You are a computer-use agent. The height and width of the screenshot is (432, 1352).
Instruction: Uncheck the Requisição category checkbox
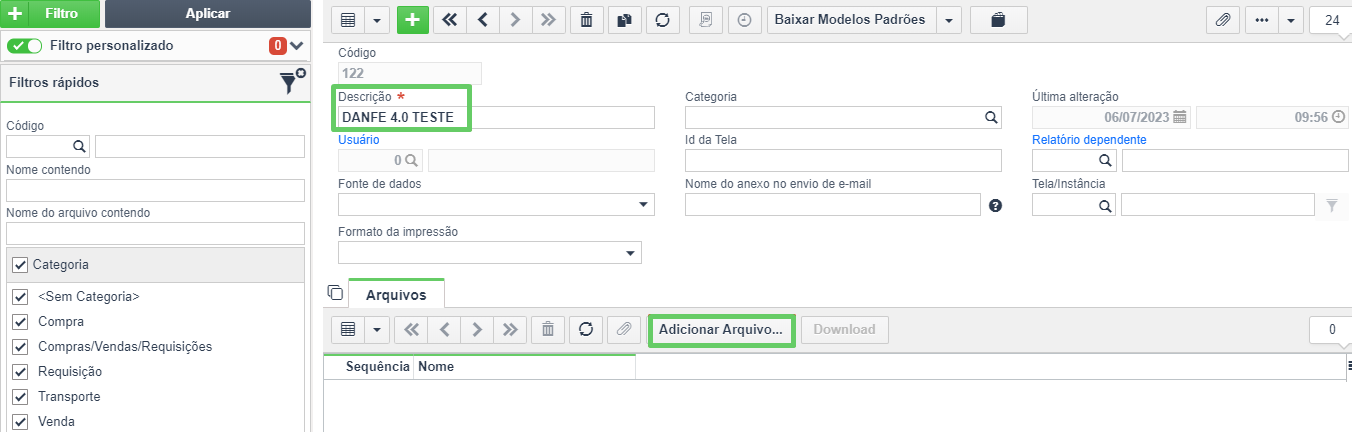(x=19, y=372)
